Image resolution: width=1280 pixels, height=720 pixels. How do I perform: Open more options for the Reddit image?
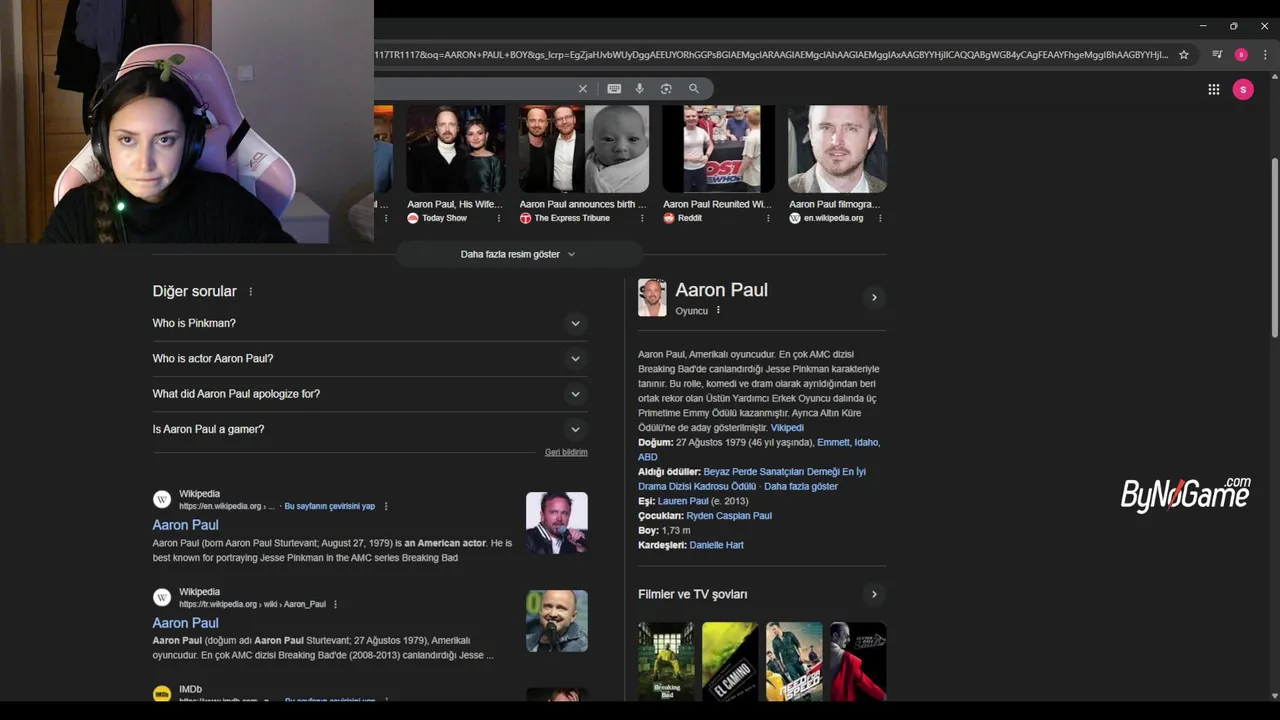coord(768,218)
